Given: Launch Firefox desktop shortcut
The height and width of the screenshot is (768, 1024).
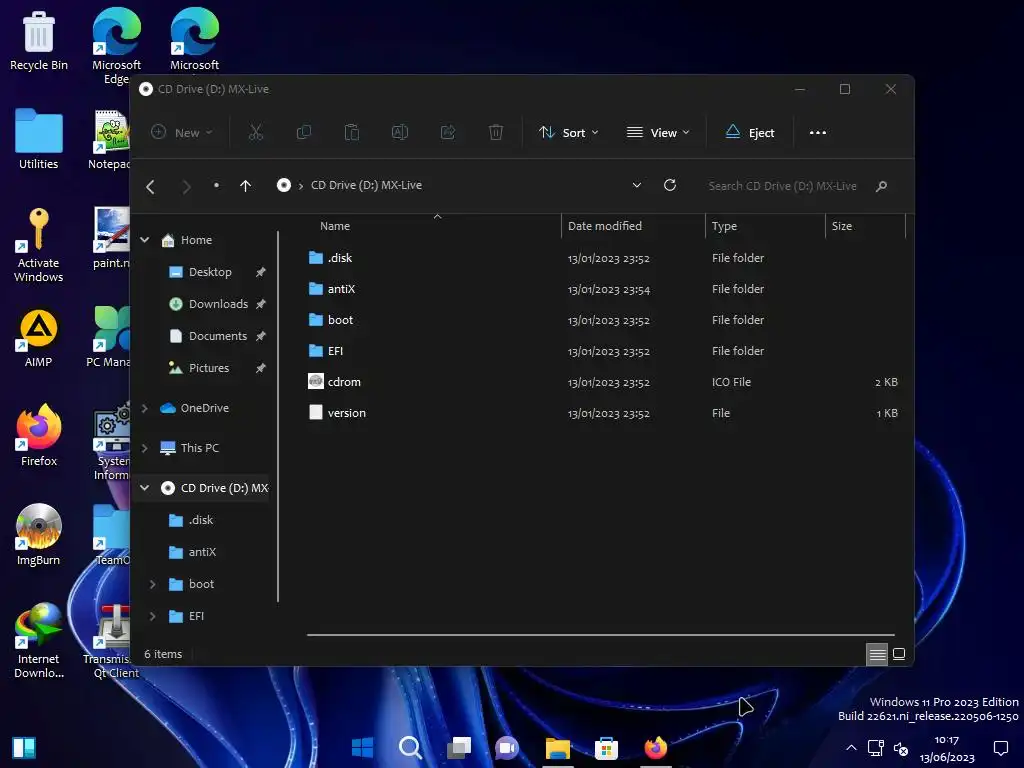Looking at the screenshot, I should 39,435.
